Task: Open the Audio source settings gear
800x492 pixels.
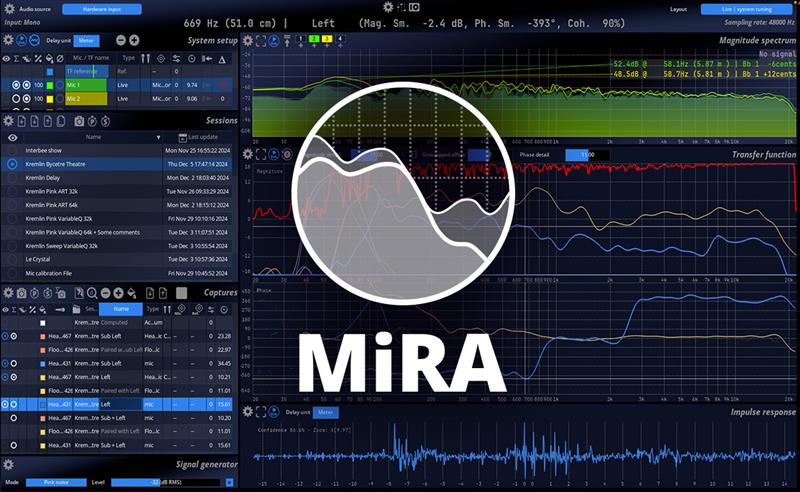Action: tap(9, 9)
